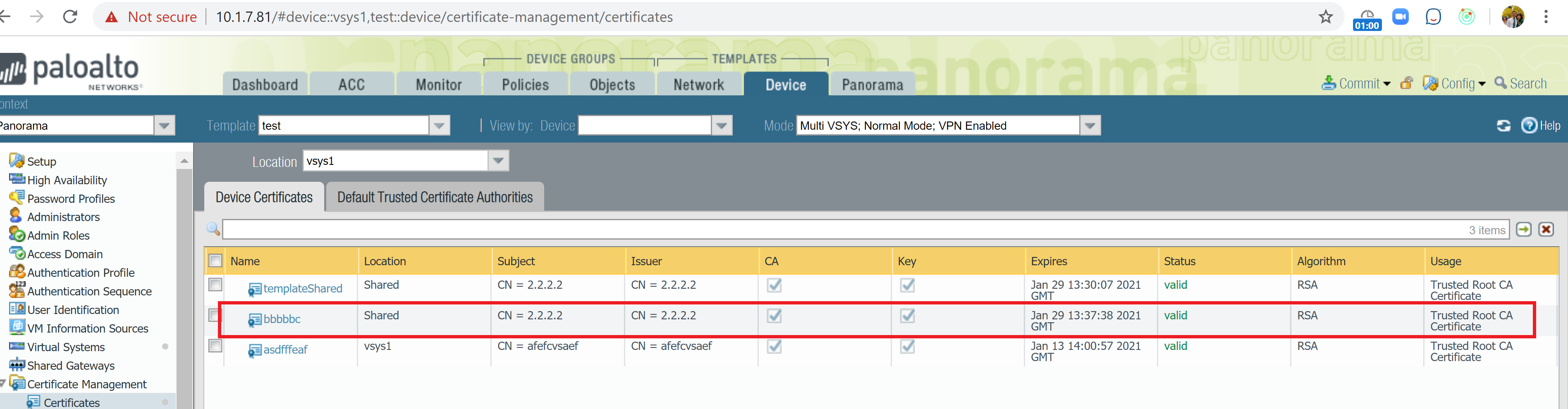Open the templateShared certificate link

pos(302,289)
